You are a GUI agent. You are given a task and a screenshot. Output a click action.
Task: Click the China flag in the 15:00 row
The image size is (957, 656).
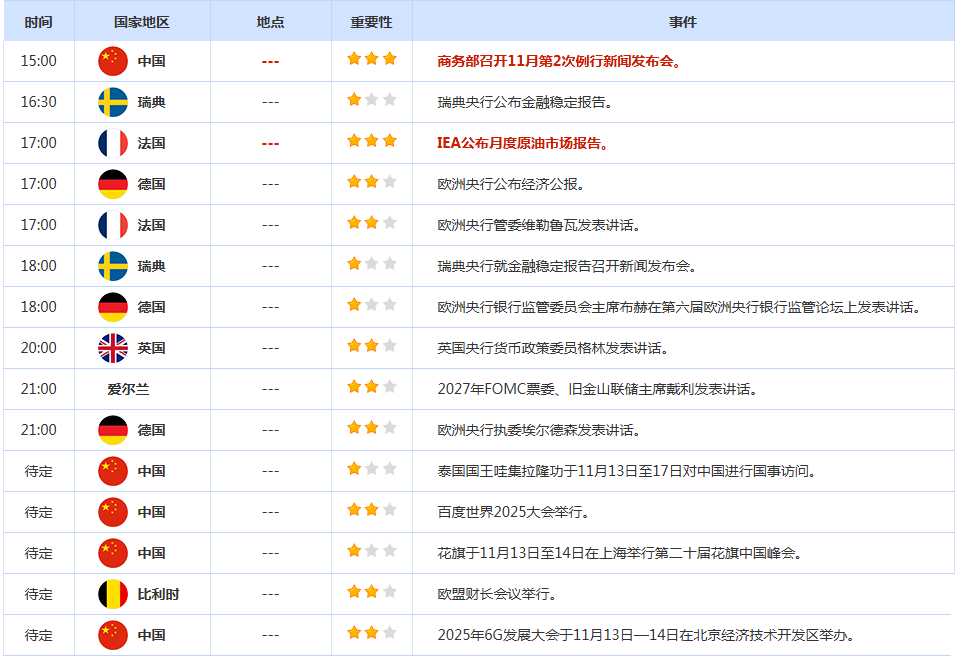coord(113,61)
